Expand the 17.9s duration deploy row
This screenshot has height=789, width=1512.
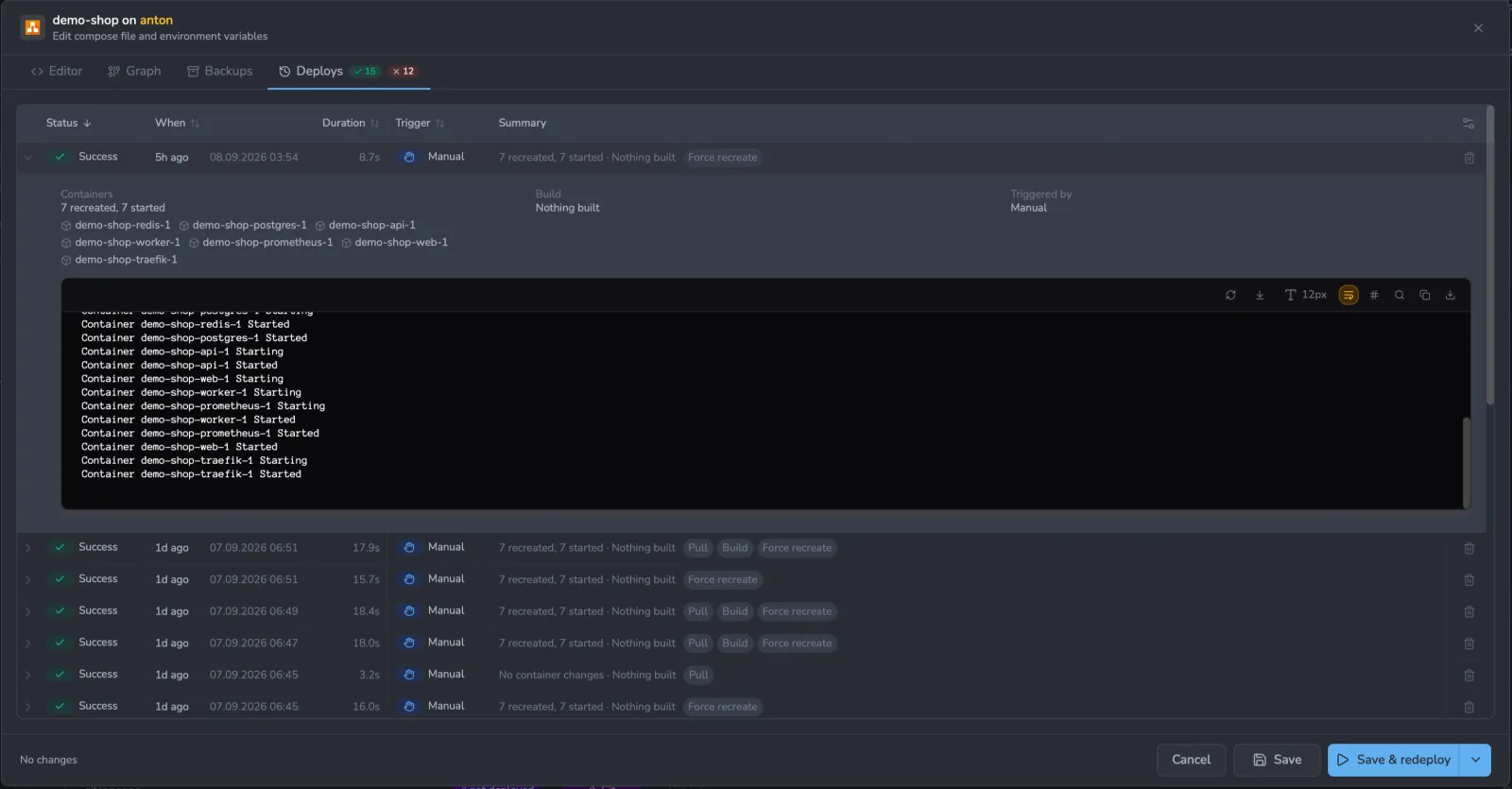click(28, 548)
